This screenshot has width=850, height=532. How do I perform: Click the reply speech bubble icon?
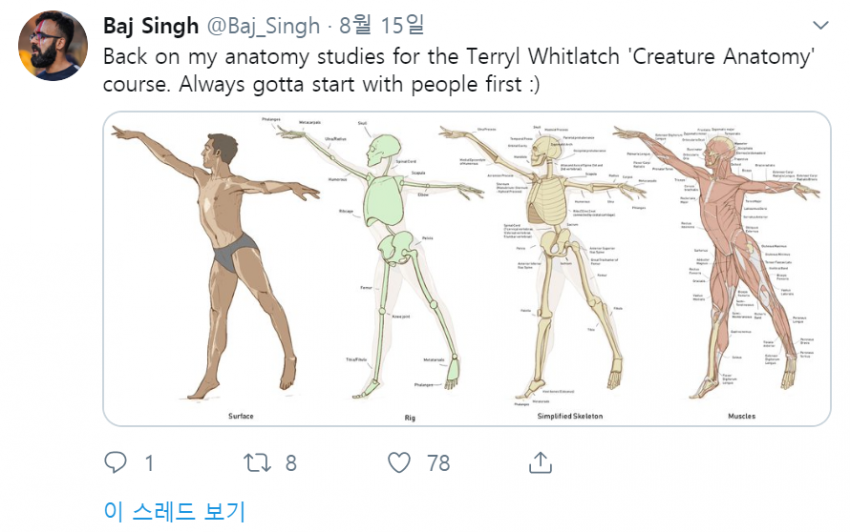[x=117, y=463]
